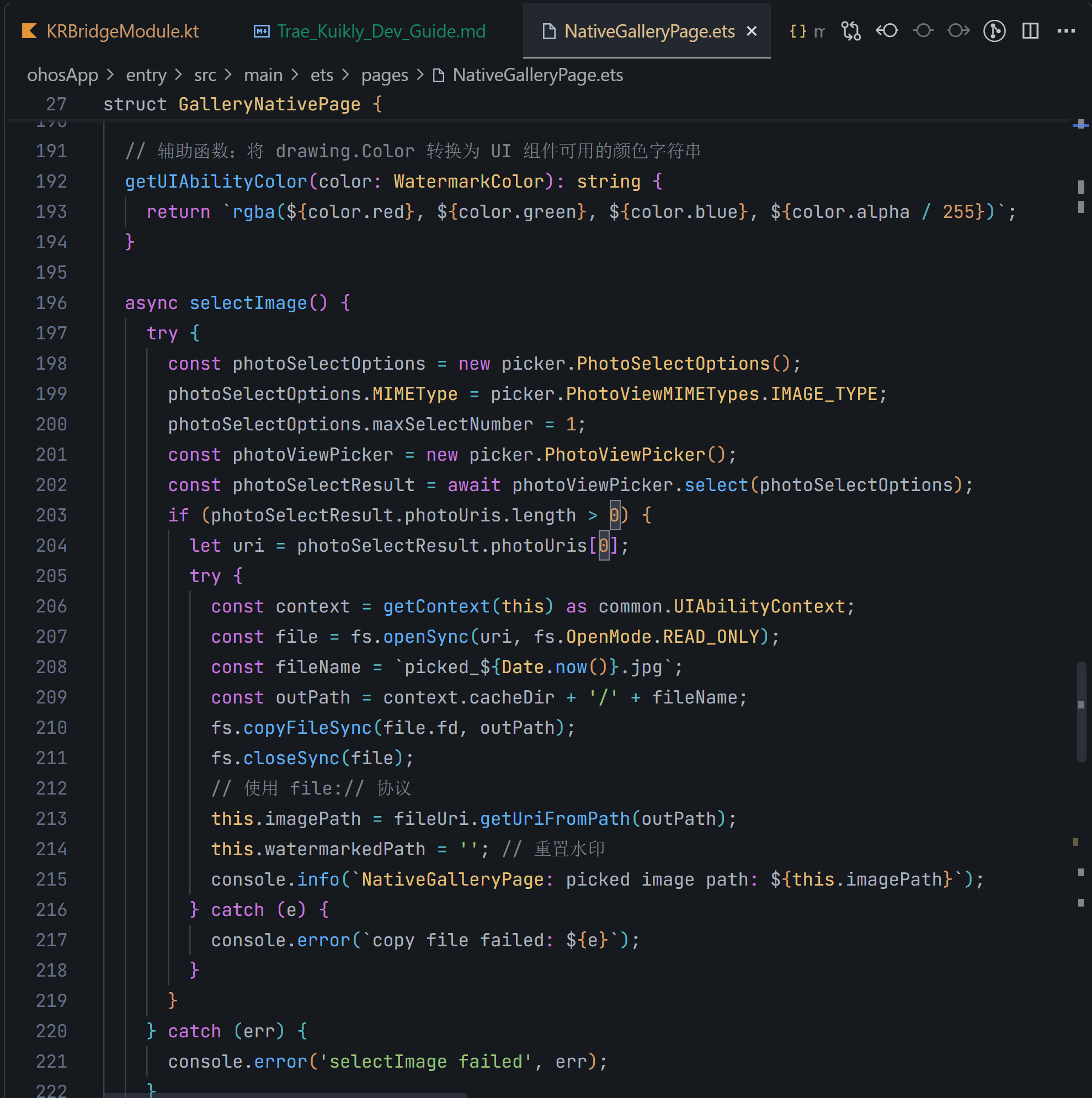Click the NativeGalleryPage.ets file breadcrumb

tap(537, 75)
